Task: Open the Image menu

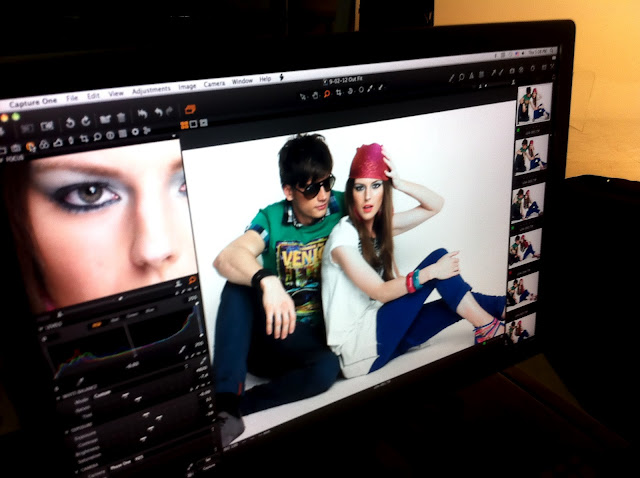Action: point(187,86)
